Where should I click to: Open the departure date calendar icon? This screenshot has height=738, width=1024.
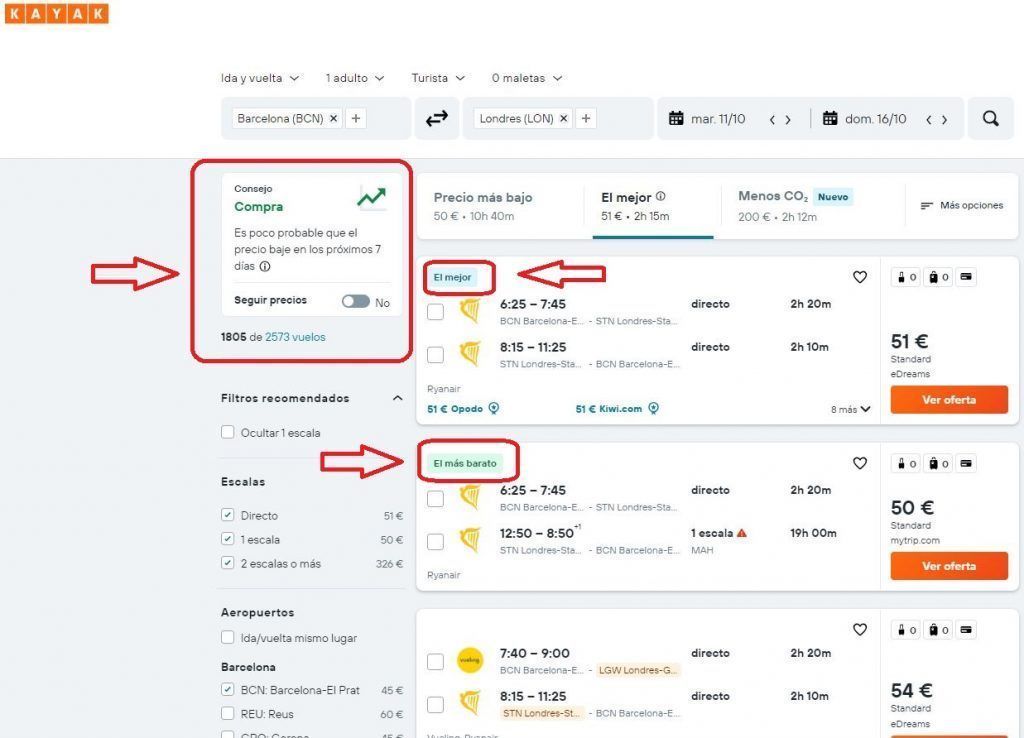(x=676, y=118)
